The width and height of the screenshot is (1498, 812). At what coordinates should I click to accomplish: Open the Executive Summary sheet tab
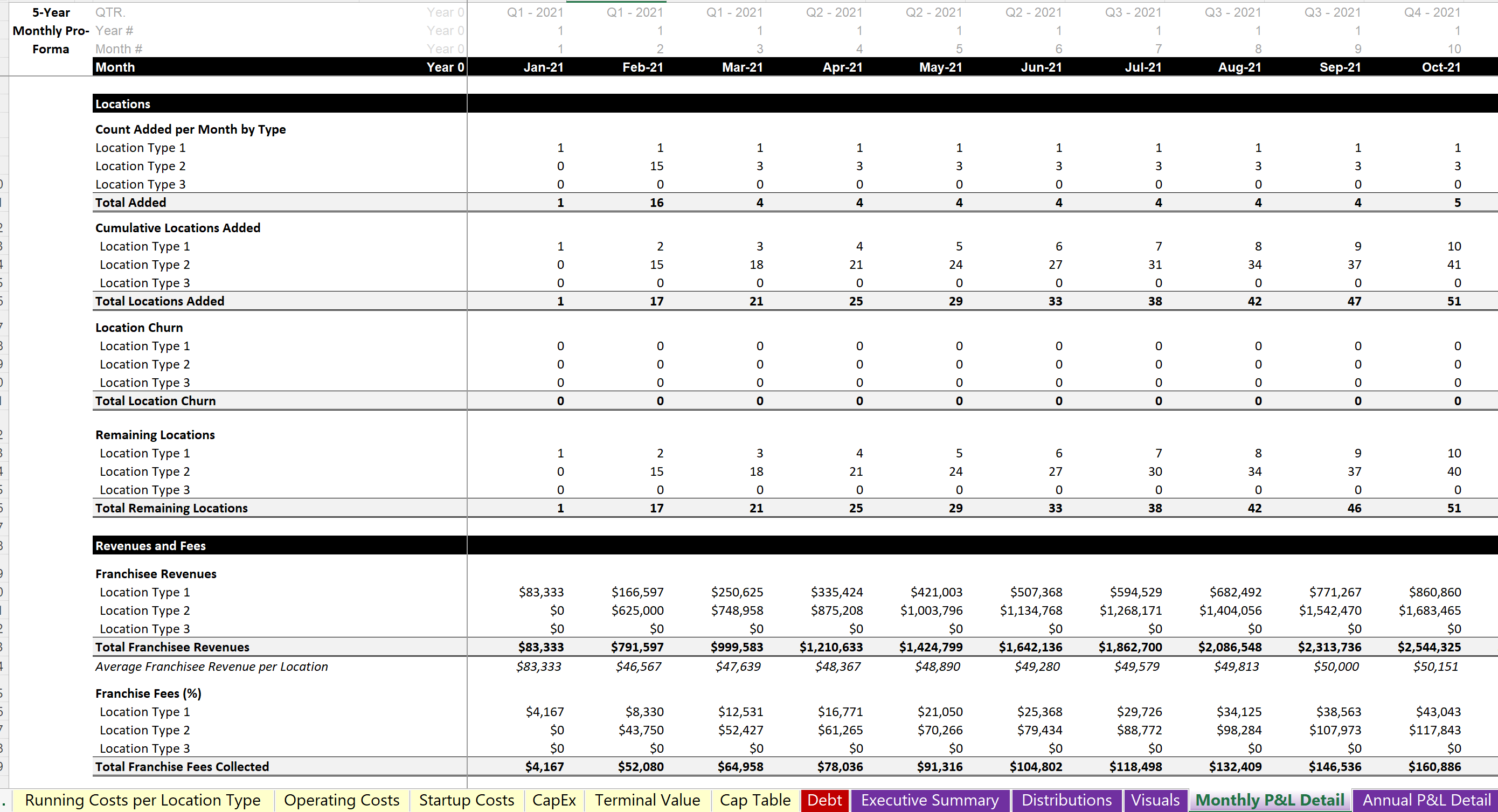tap(930, 800)
